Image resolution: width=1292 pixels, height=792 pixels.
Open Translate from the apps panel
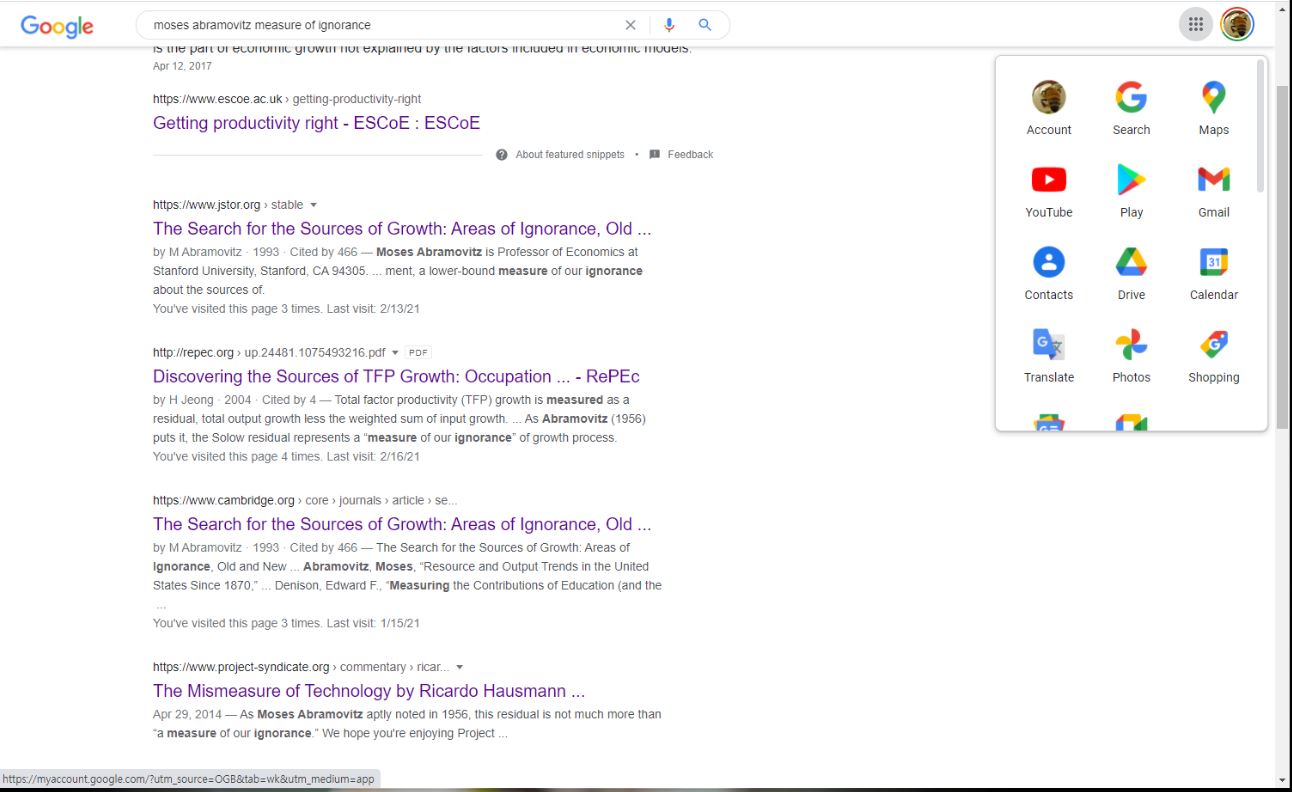click(x=1049, y=356)
